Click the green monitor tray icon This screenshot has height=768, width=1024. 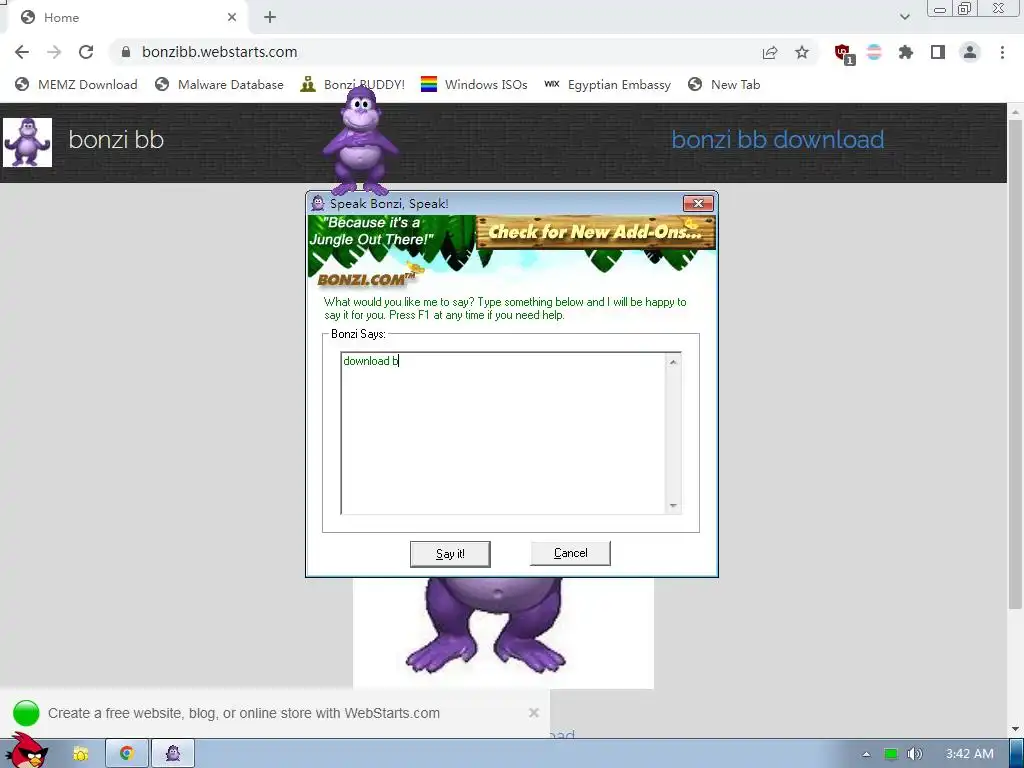click(x=891, y=754)
